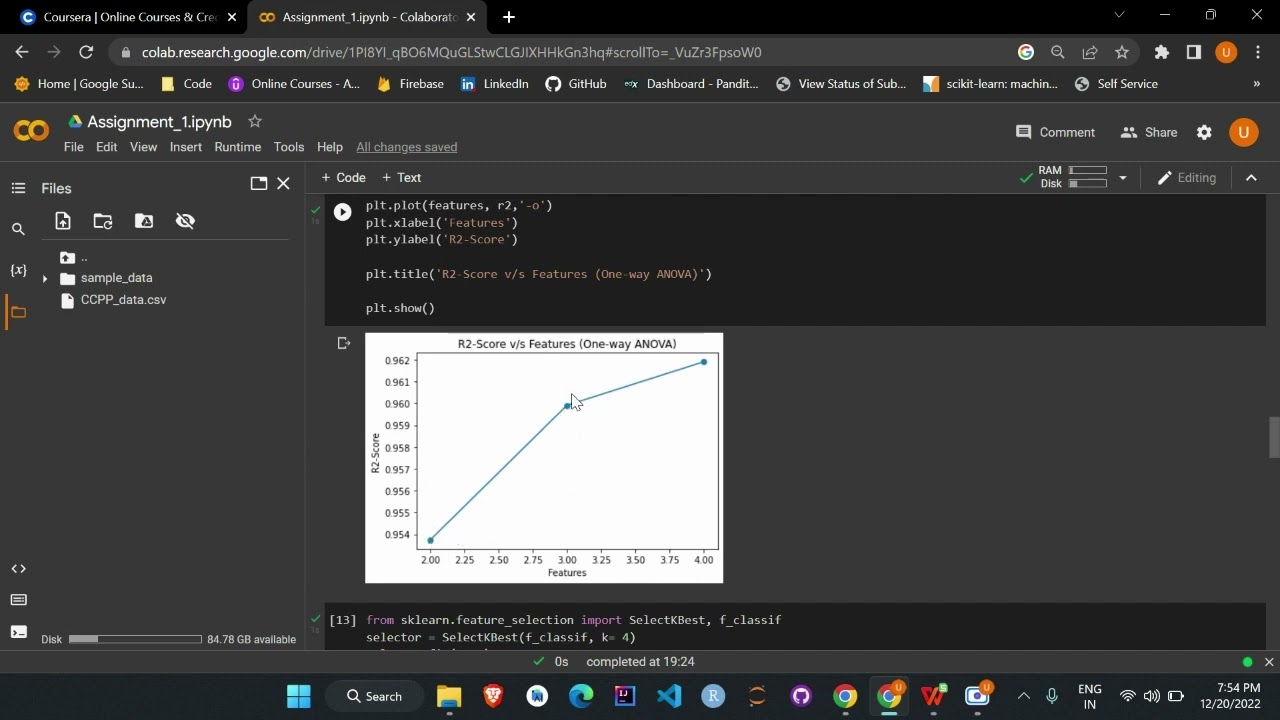Go back in browser history

pyautogui.click(x=22, y=52)
